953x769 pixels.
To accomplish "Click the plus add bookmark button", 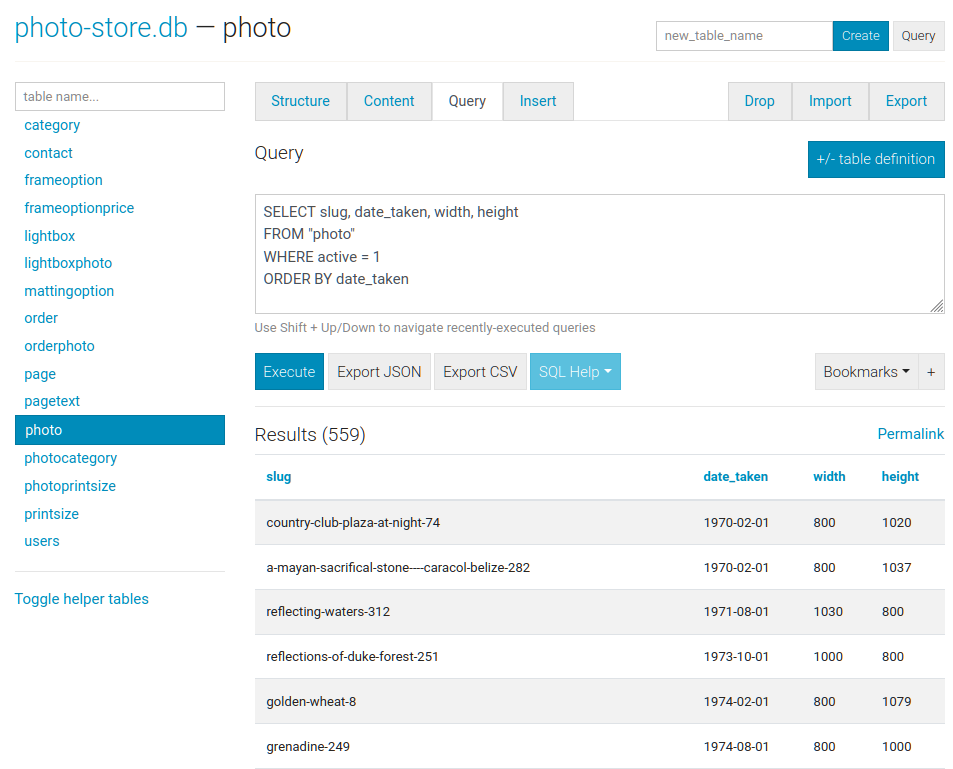I will pyautogui.click(x=931, y=372).
